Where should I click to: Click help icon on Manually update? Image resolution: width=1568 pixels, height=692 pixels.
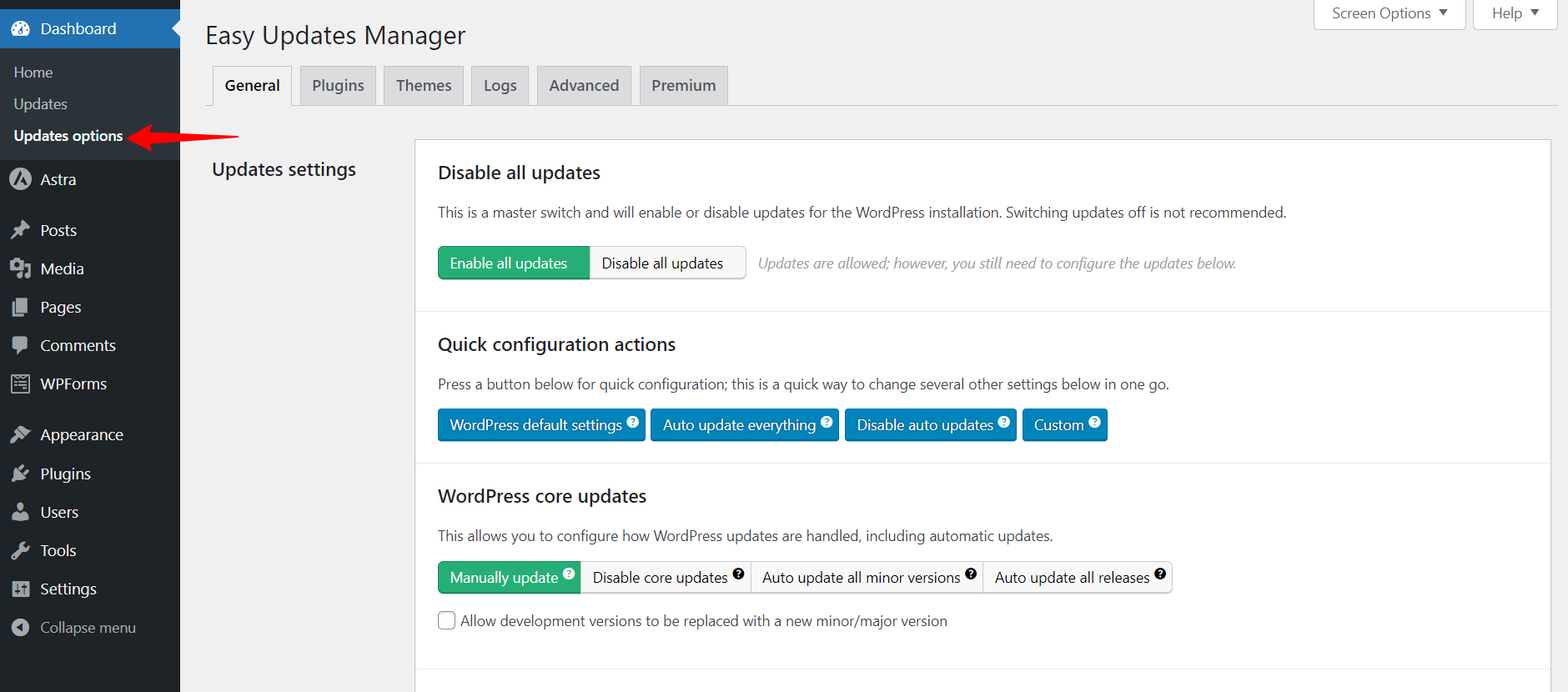[569, 574]
